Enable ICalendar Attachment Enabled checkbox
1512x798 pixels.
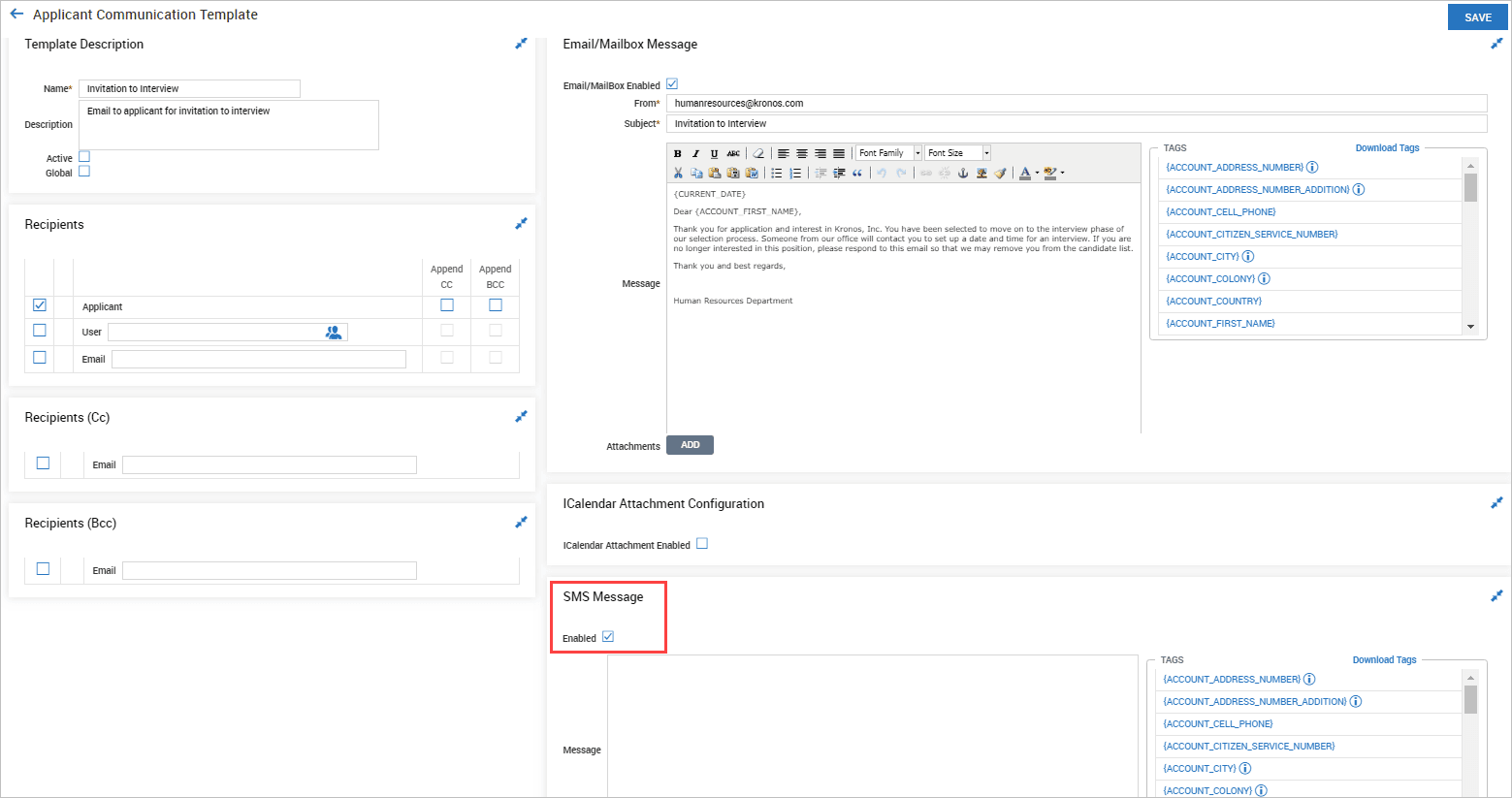pyautogui.click(x=702, y=544)
